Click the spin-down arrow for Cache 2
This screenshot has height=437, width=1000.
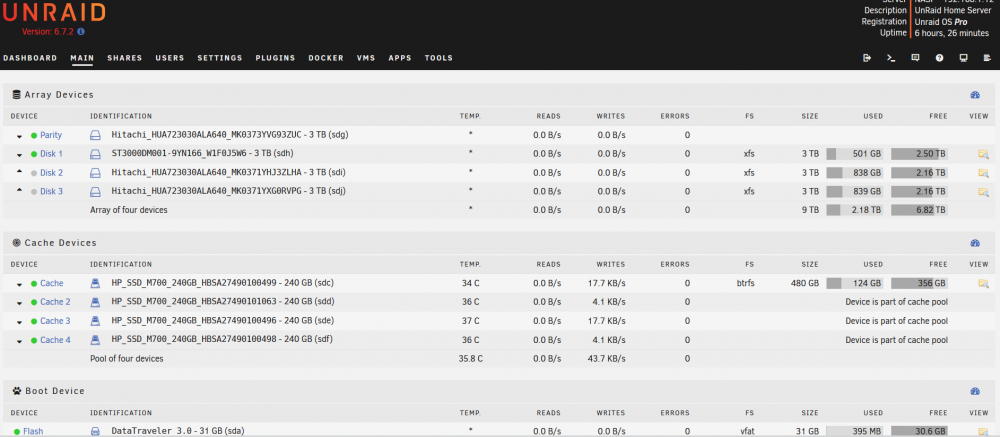[19, 302]
